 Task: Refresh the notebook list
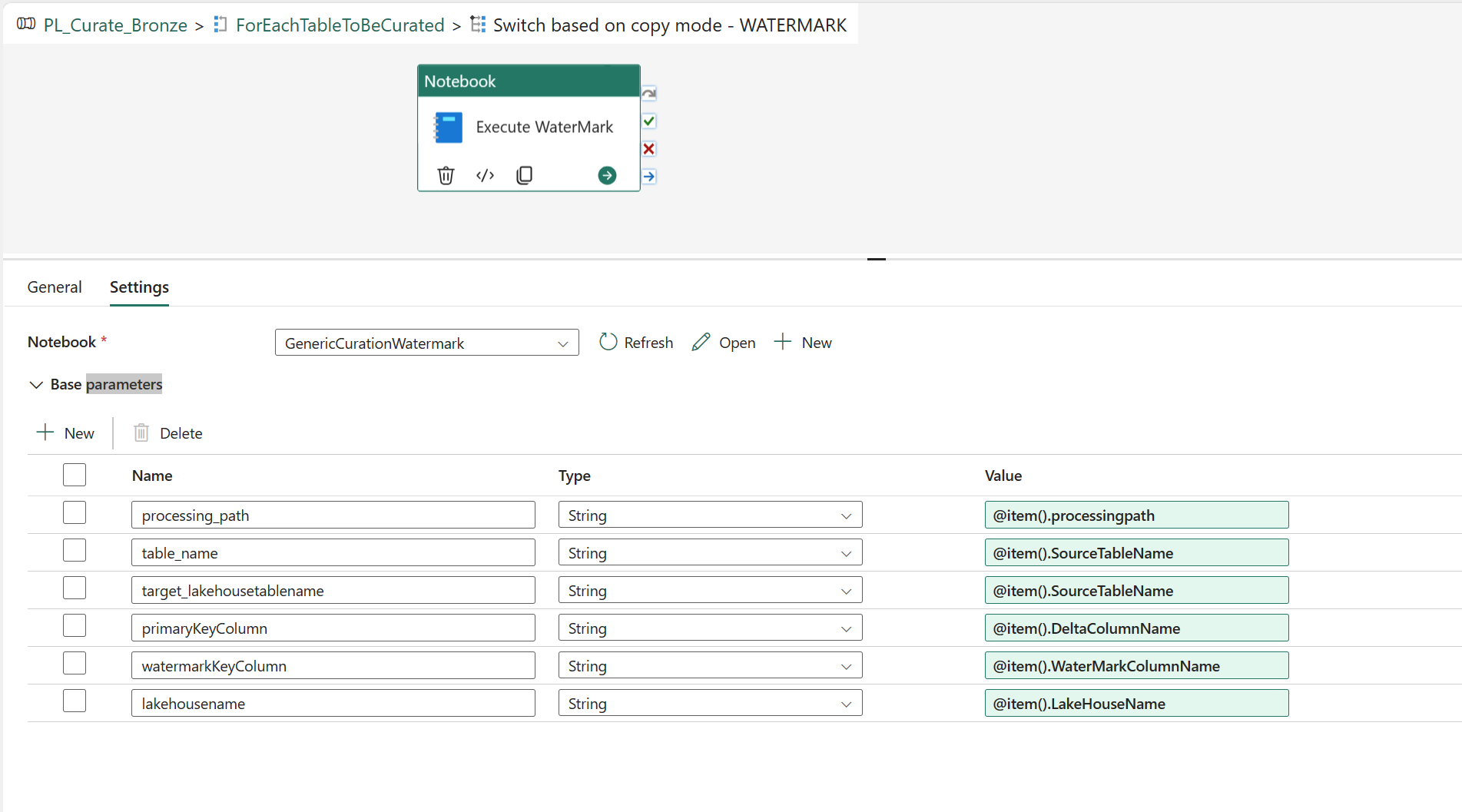click(635, 342)
